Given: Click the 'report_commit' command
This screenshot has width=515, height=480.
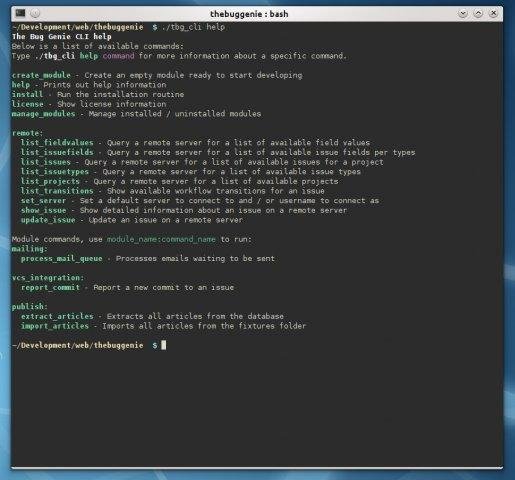Looking at the screenshot, I should click(50, 287).
